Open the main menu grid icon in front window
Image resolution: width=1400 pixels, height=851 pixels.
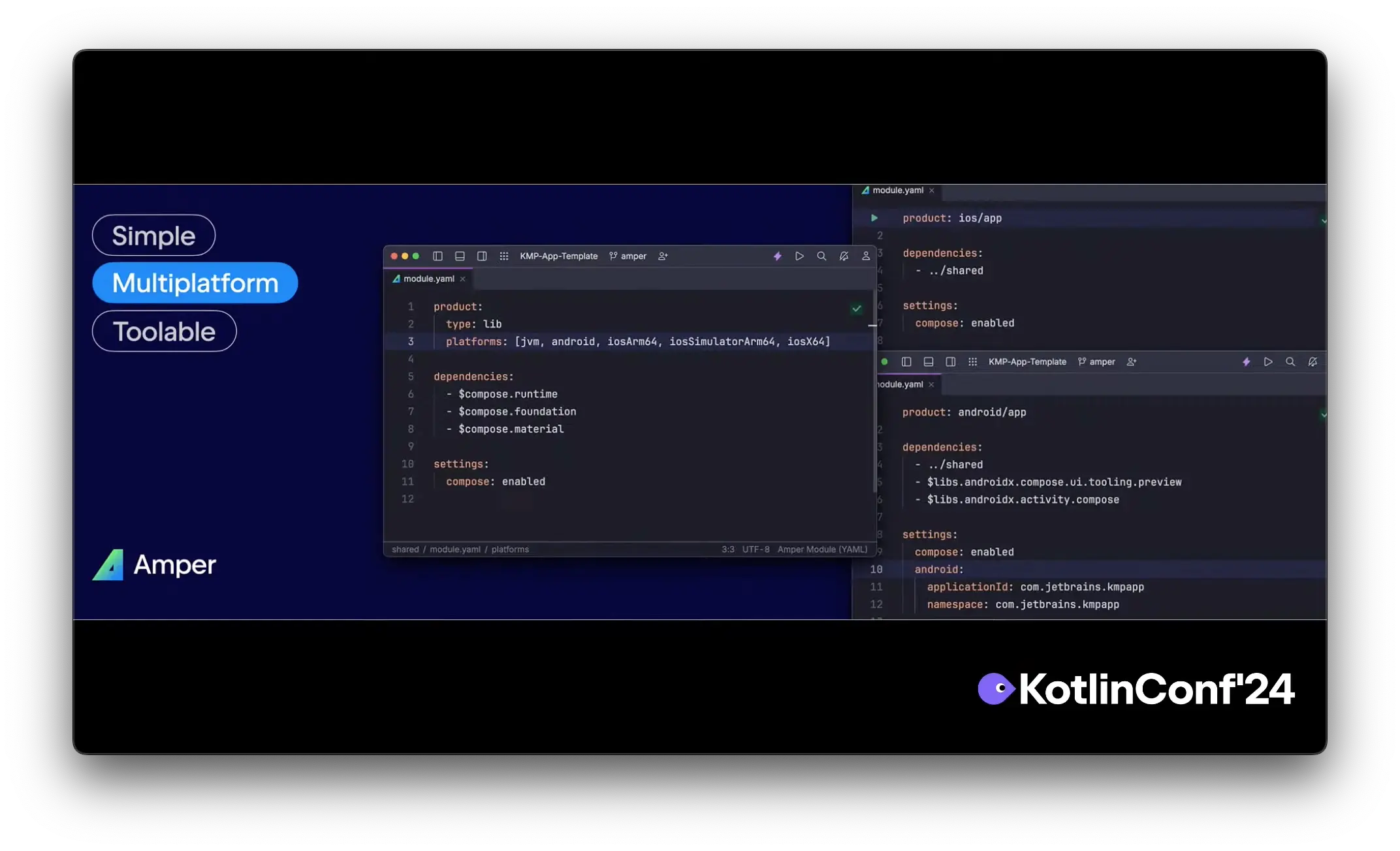click(x=504, y=256)
